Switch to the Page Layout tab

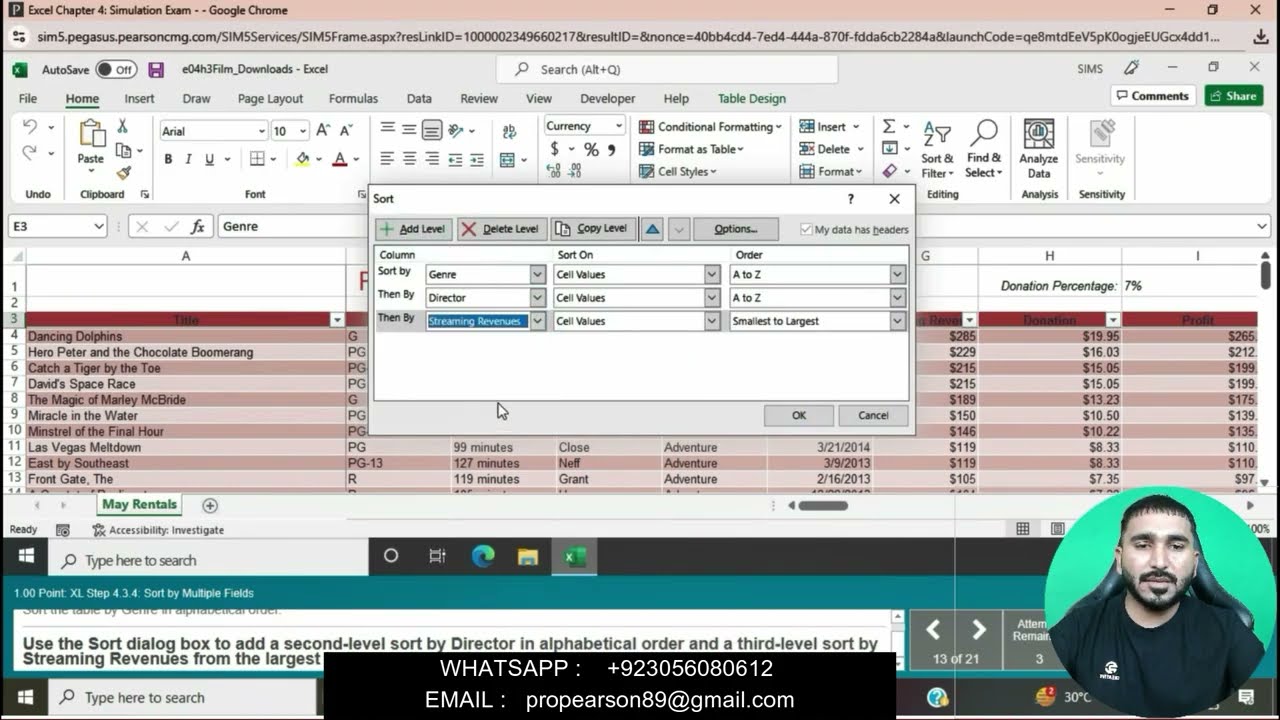[270, 99]
